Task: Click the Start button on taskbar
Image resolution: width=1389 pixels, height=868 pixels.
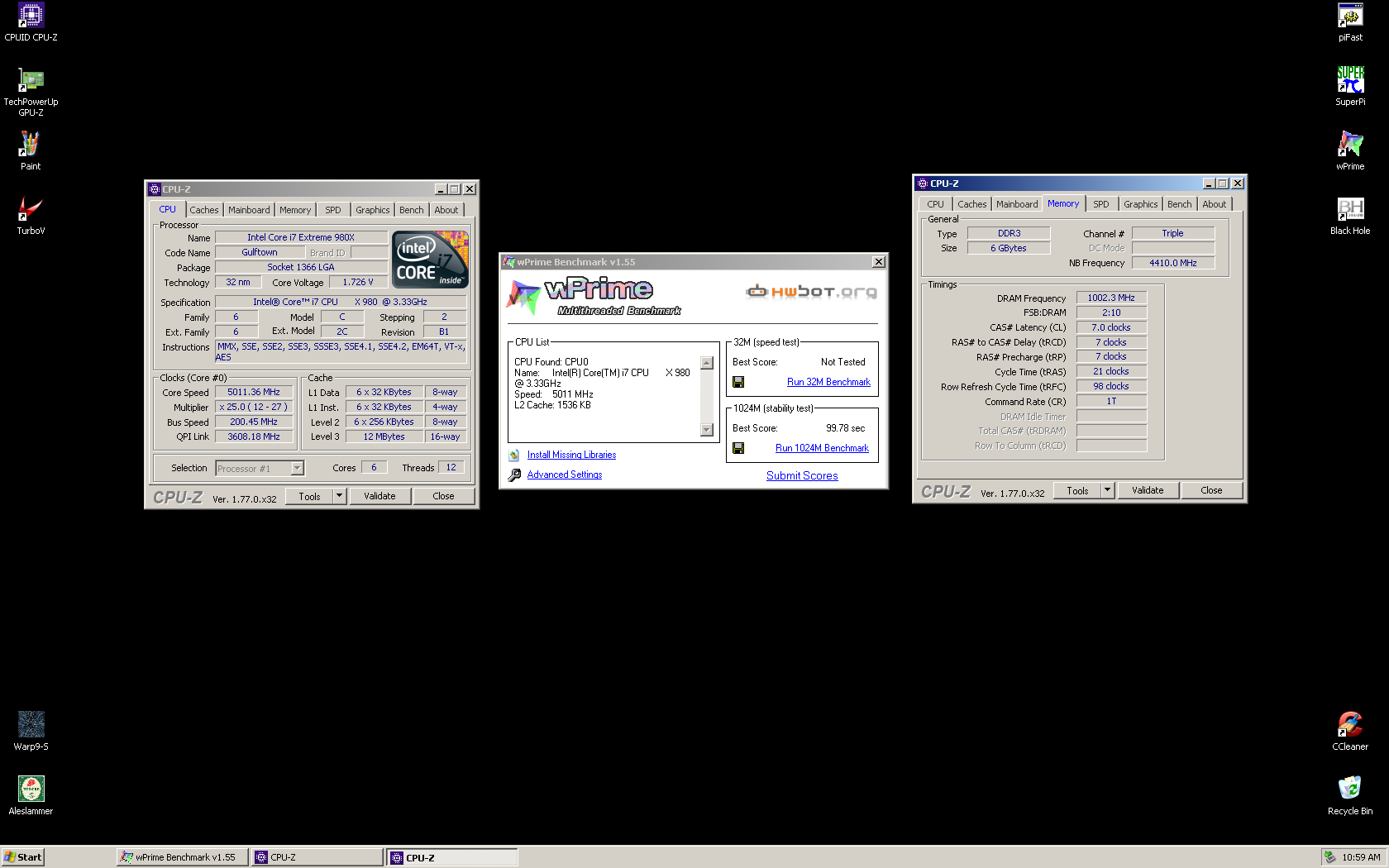Action: 22,857
